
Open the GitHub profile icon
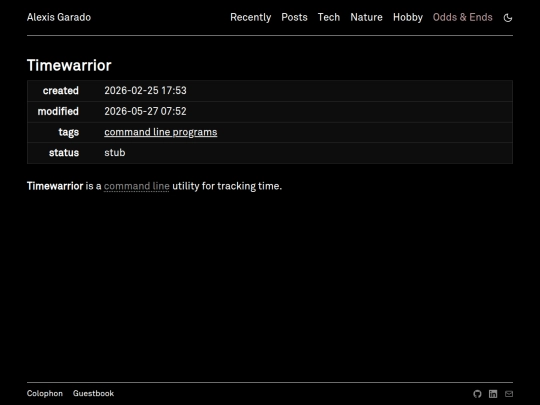pos(477,394)
